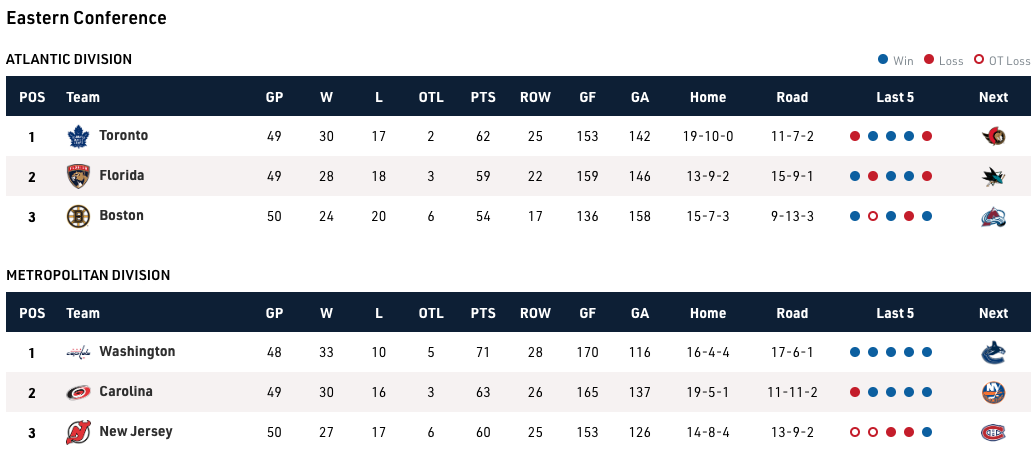This screenshot has width=1035, height=475.
Task: Open Toronto's next opponent Senators logo
Action: (x=993, y=136)
